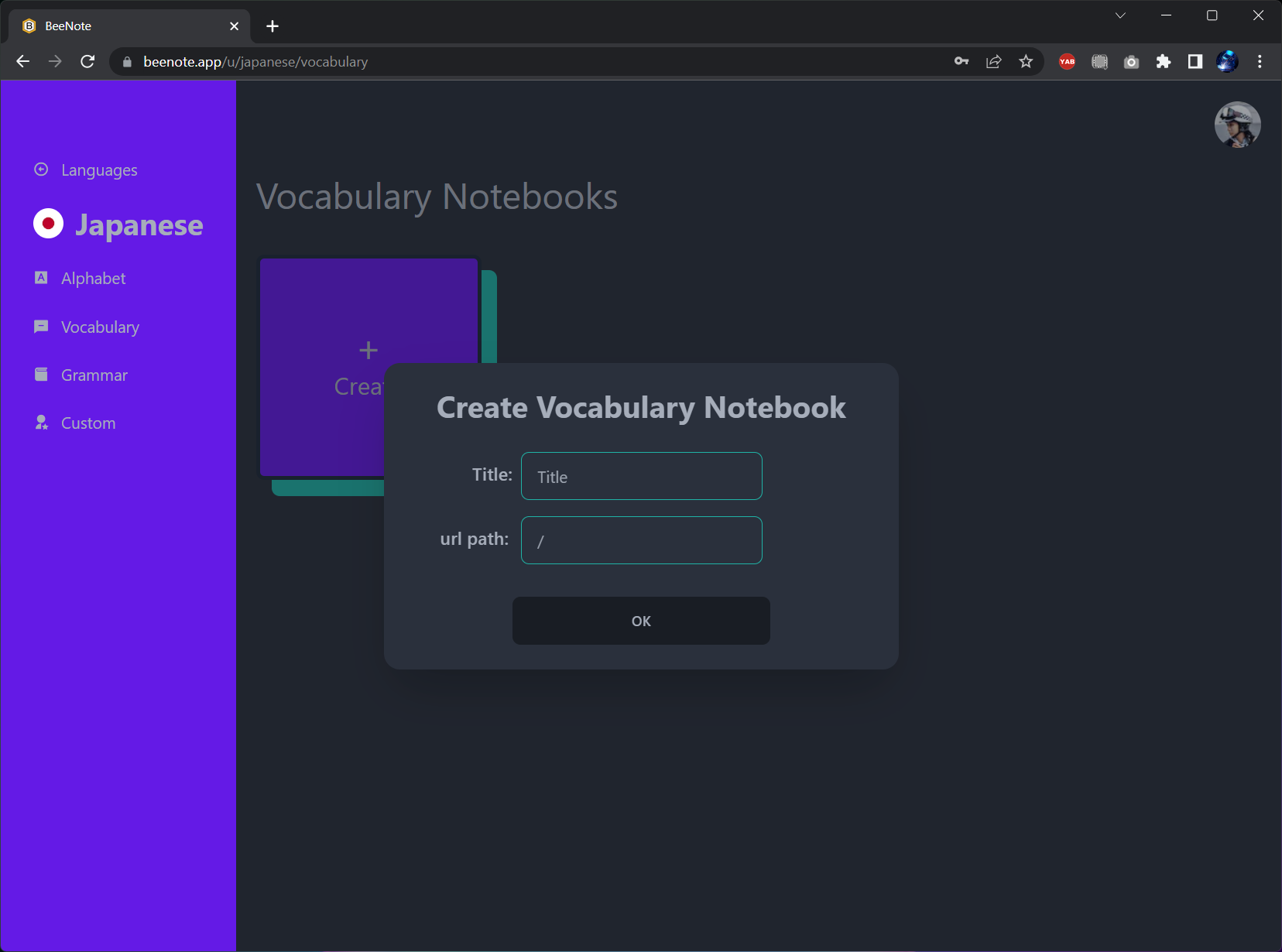The height and width of the screenshot is (952, 1282).
Task: Click the Grammar book icon in sidebar
Action: click(42, 375)
